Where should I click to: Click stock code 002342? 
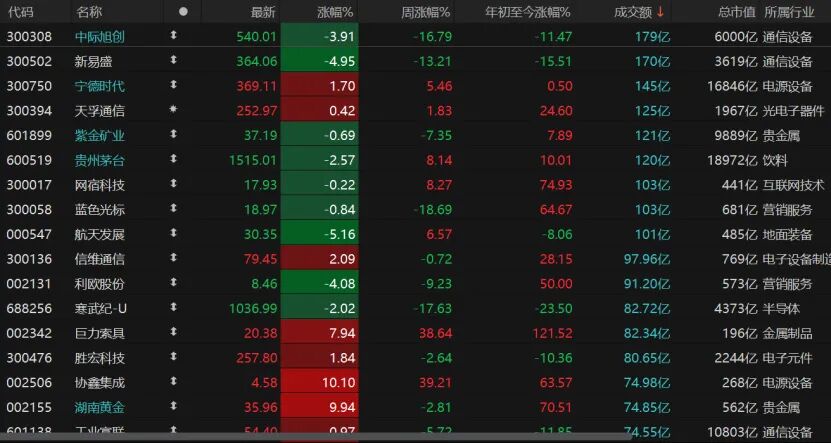29,333
